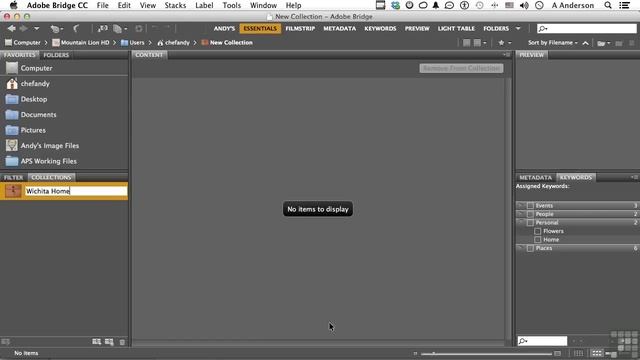Select Computer in Favorites
This screenshot has height=360, width=640.
click(64, 68)
